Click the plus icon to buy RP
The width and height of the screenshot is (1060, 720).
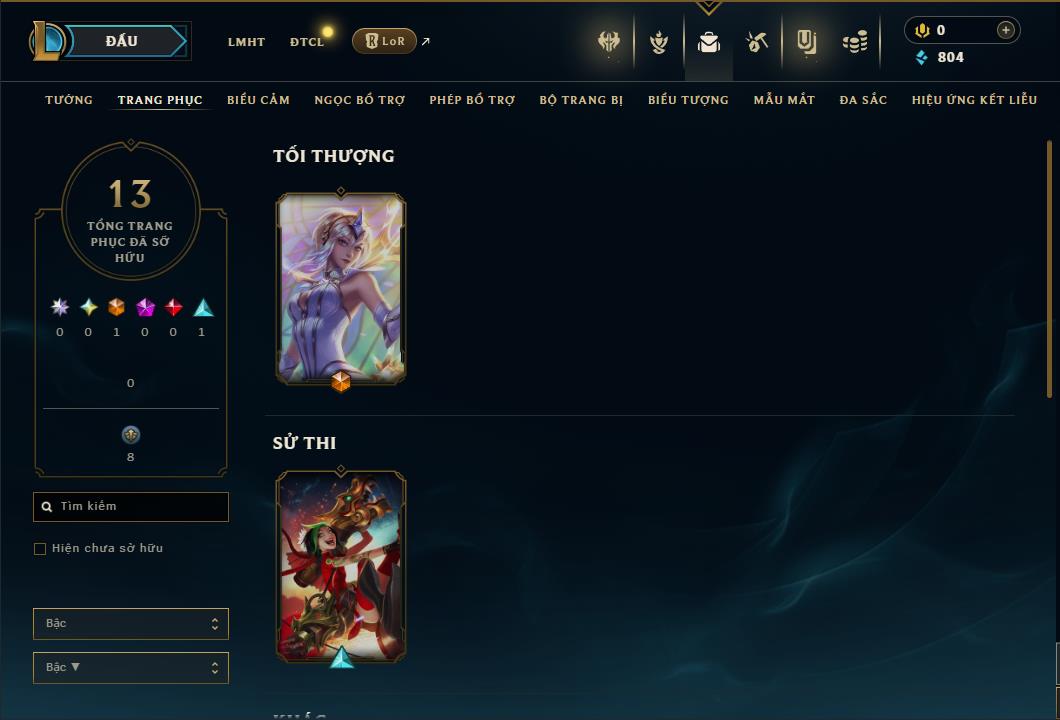pos(1005,30)
